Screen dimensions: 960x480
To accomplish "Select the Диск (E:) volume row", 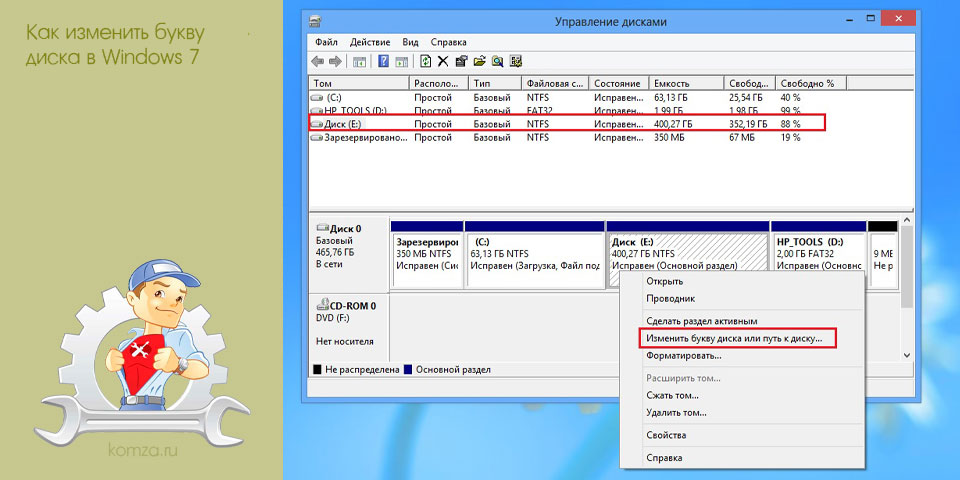I will coord(566,124).
